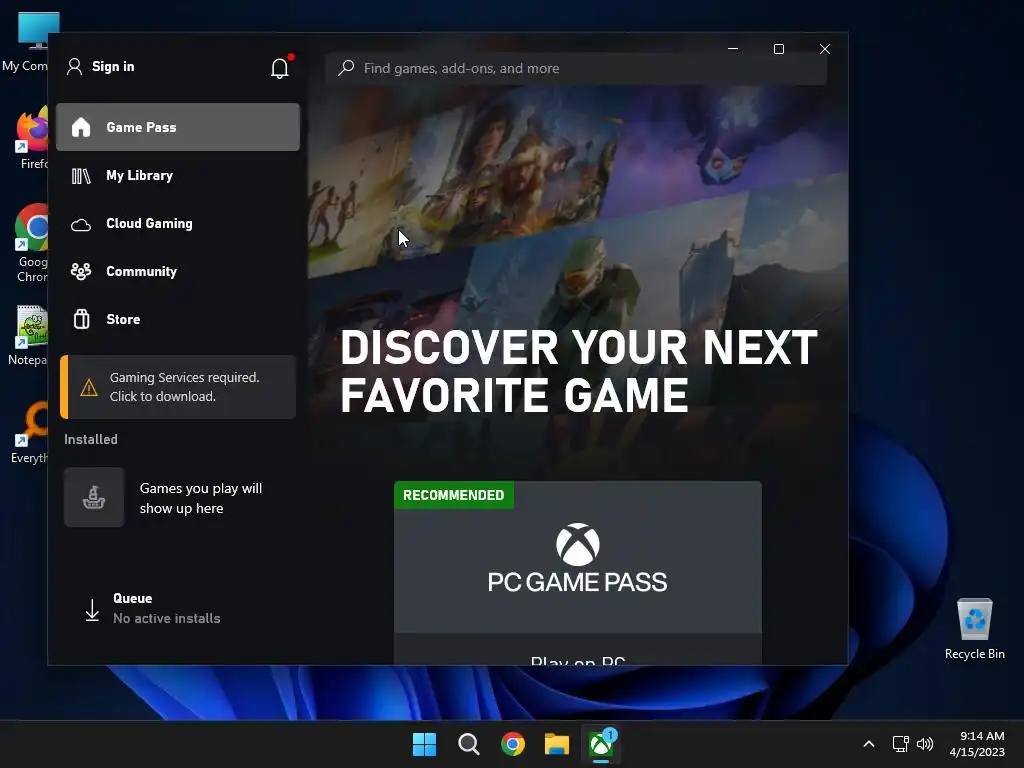Open File Explorer from the taskbar

[x=557, y=744]
